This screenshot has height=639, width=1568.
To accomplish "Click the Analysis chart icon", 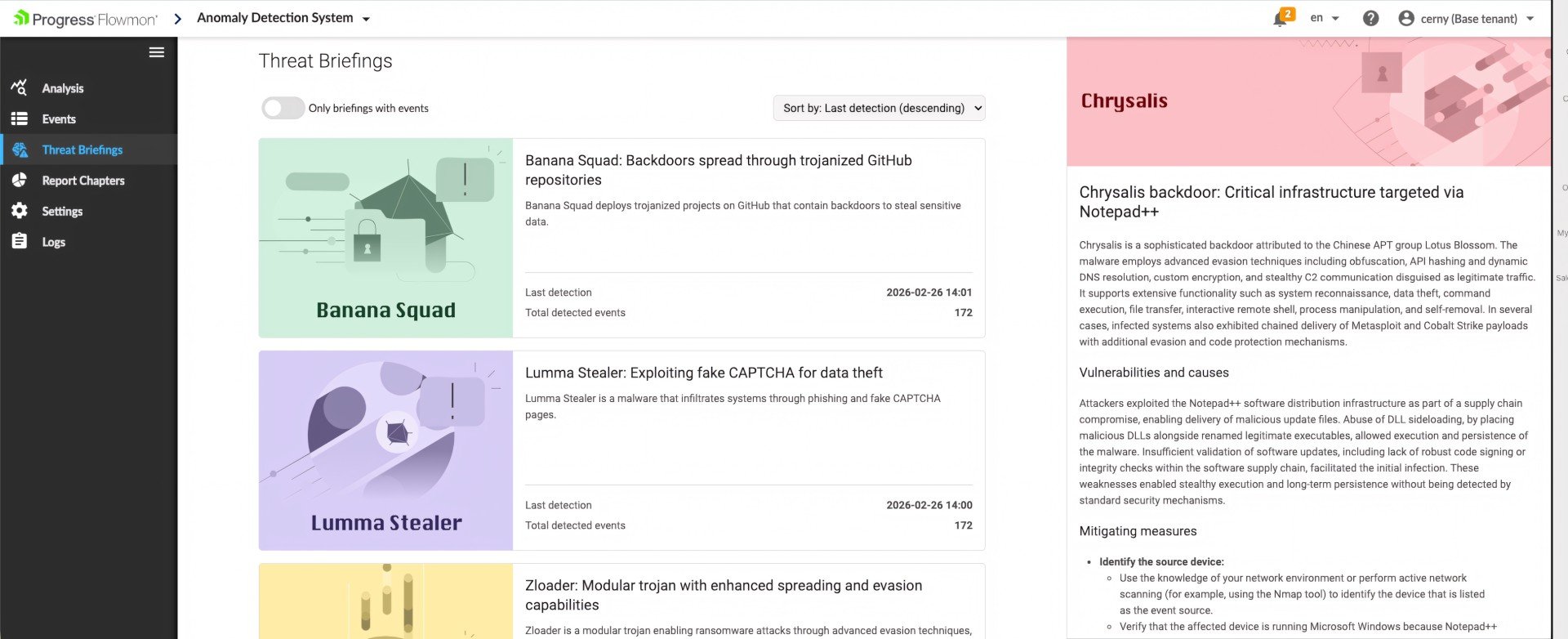I will [20, 87].
